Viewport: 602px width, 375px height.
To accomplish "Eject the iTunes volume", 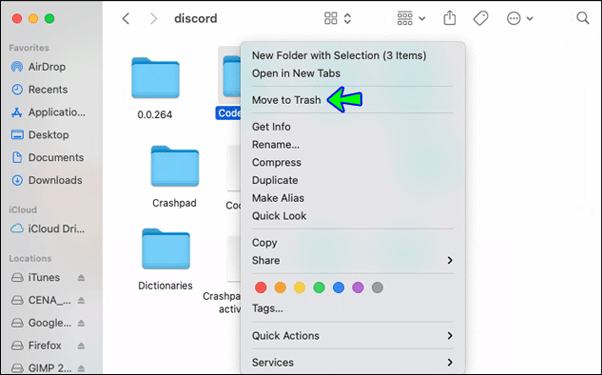I will pyautogui.click(x=81, y=278).
